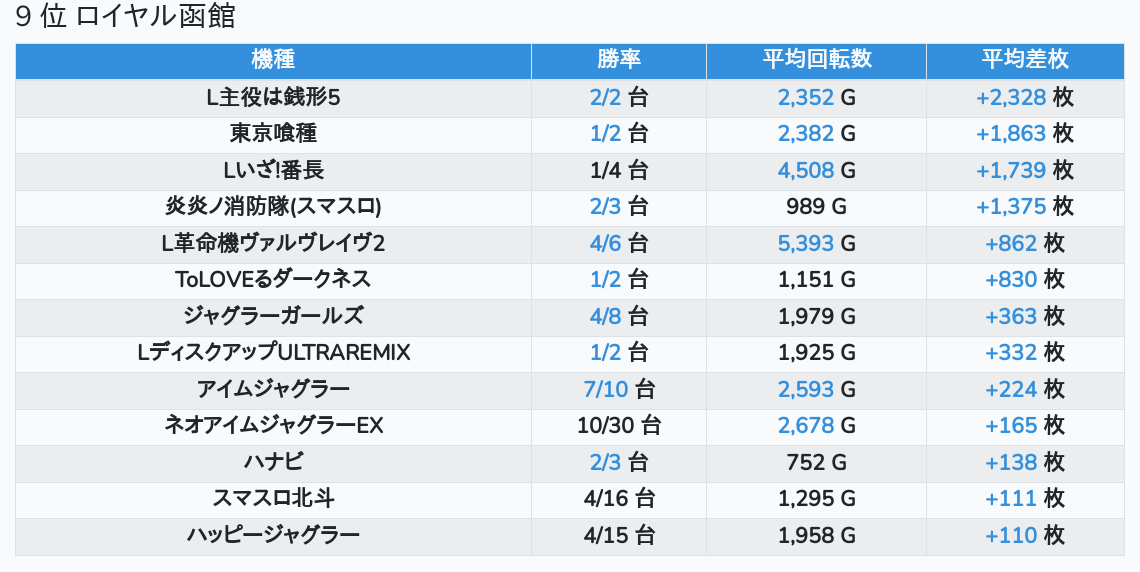This screenshot has height=572, width=1140.
Task: Sort by the 勝率 column header
Action: pyautogui.click(x=618, y=60)
